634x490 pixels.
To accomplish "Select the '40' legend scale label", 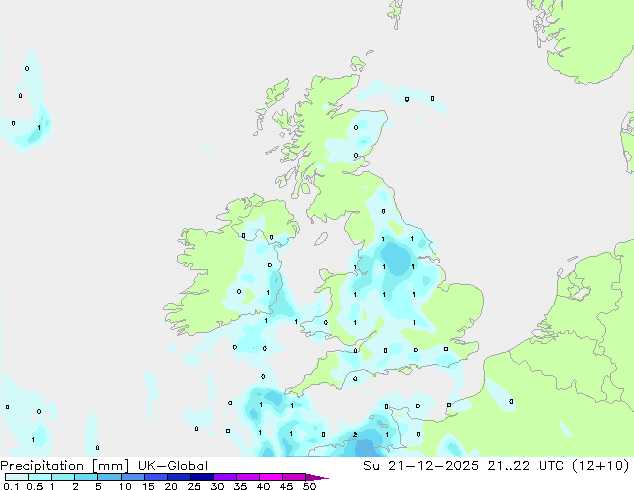I will point(264,486).
